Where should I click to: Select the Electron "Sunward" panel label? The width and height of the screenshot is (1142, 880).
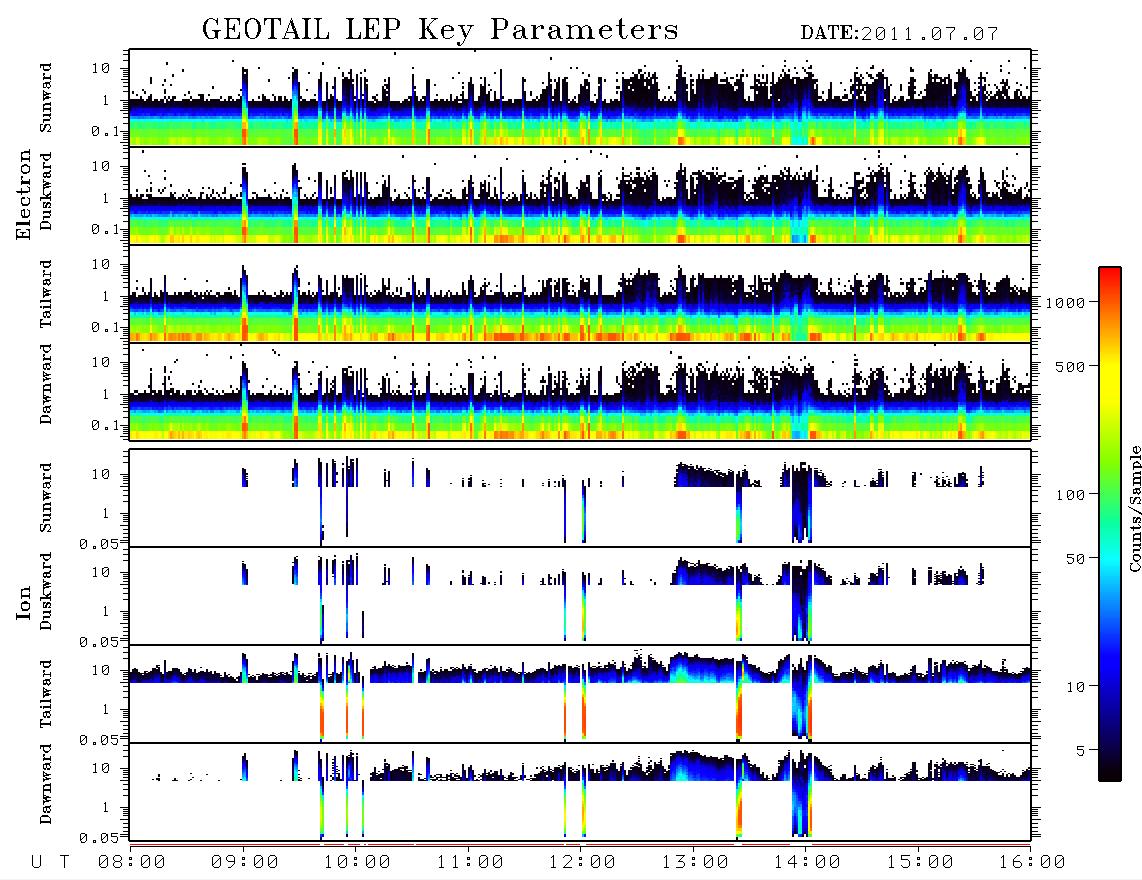(x=46, y=98)
